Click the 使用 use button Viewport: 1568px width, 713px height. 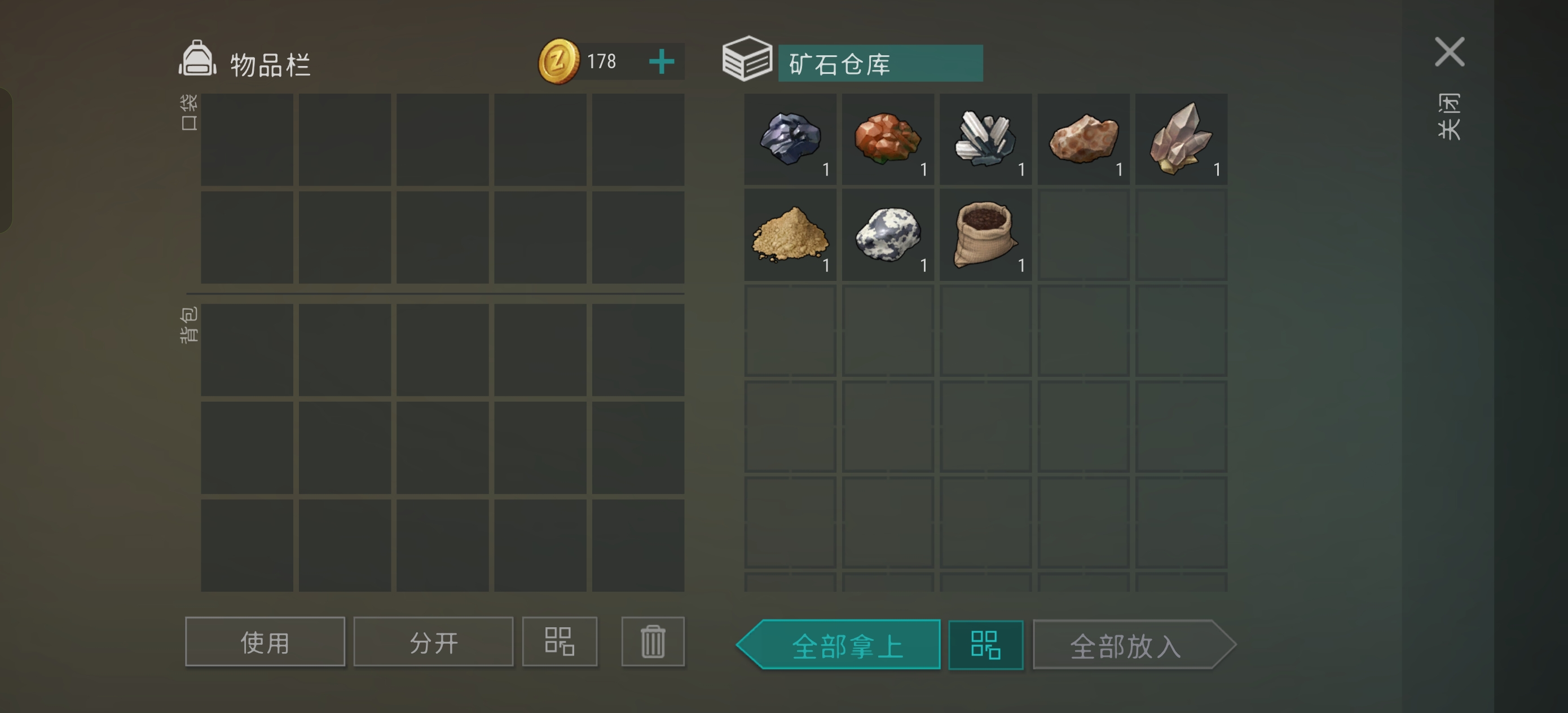click(265, 642)
